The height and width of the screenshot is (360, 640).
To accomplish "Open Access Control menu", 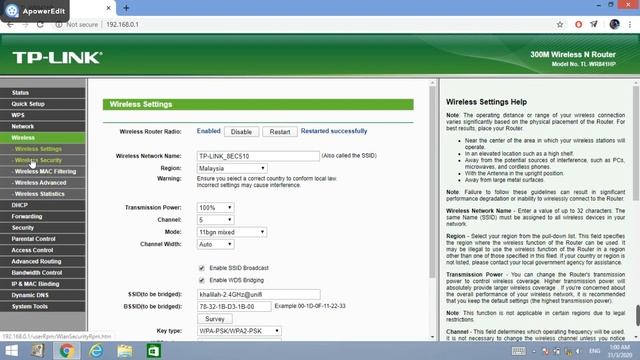I will pyautogui.click(x=43, y=250).
